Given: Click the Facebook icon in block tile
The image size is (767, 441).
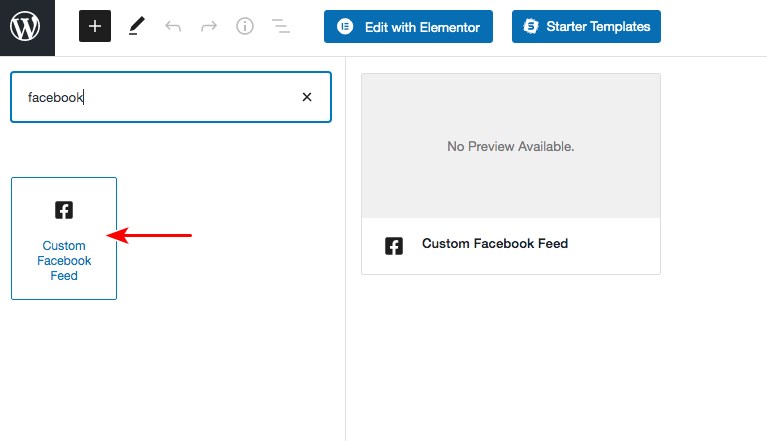Looking at the screenshot, I should [64, 210].
